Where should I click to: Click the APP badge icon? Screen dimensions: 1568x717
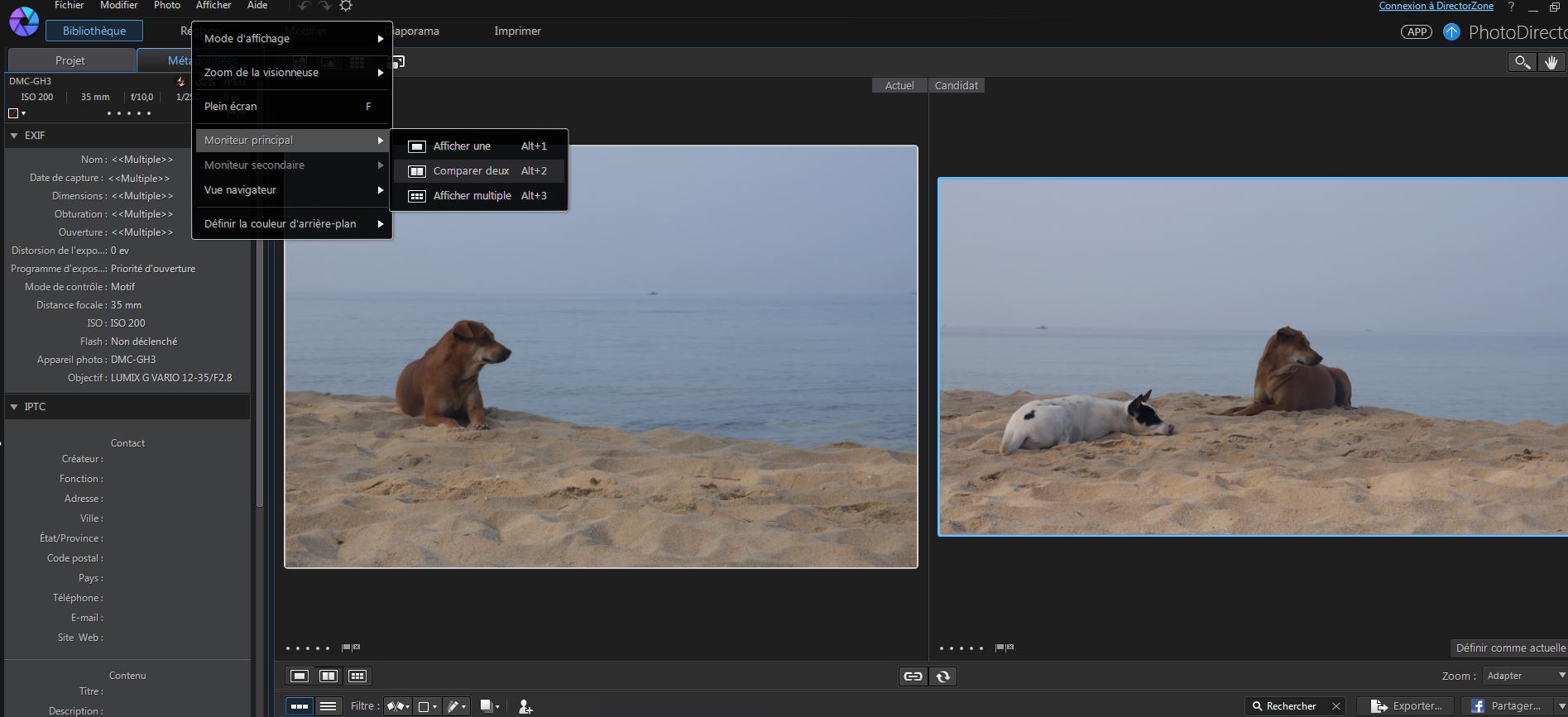click(1417, 31)
